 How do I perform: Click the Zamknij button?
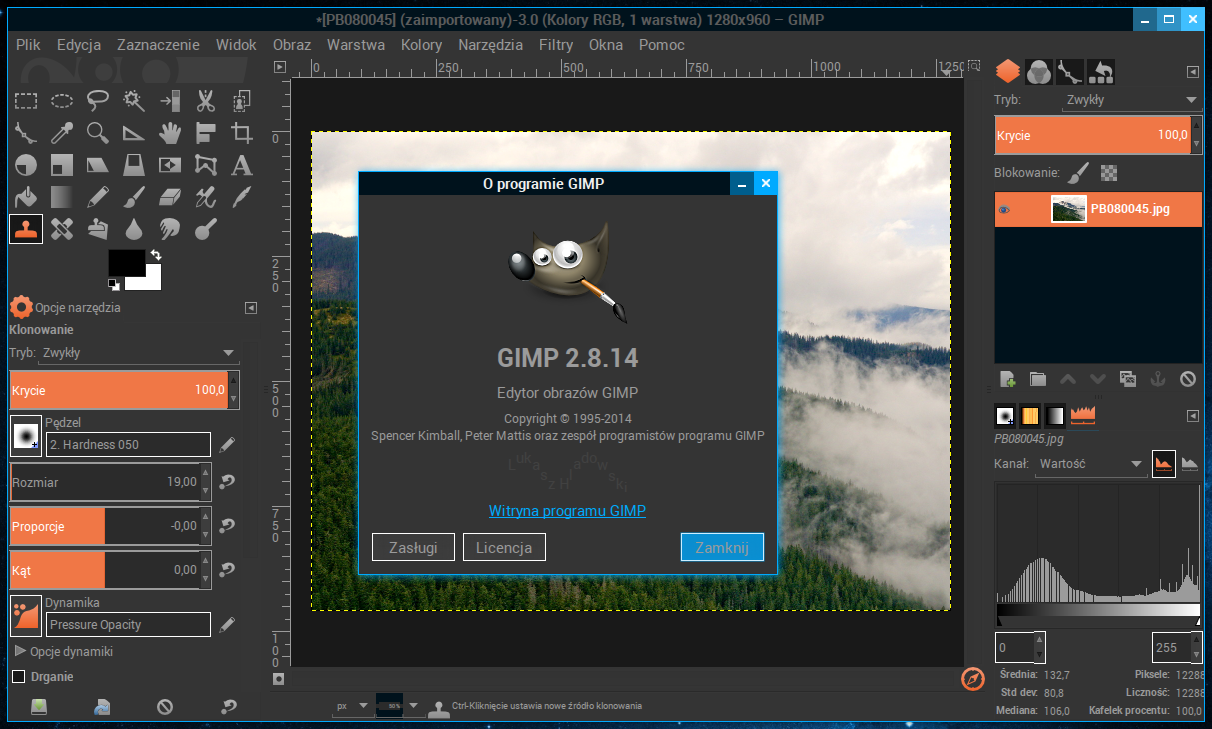coord(722,547)
